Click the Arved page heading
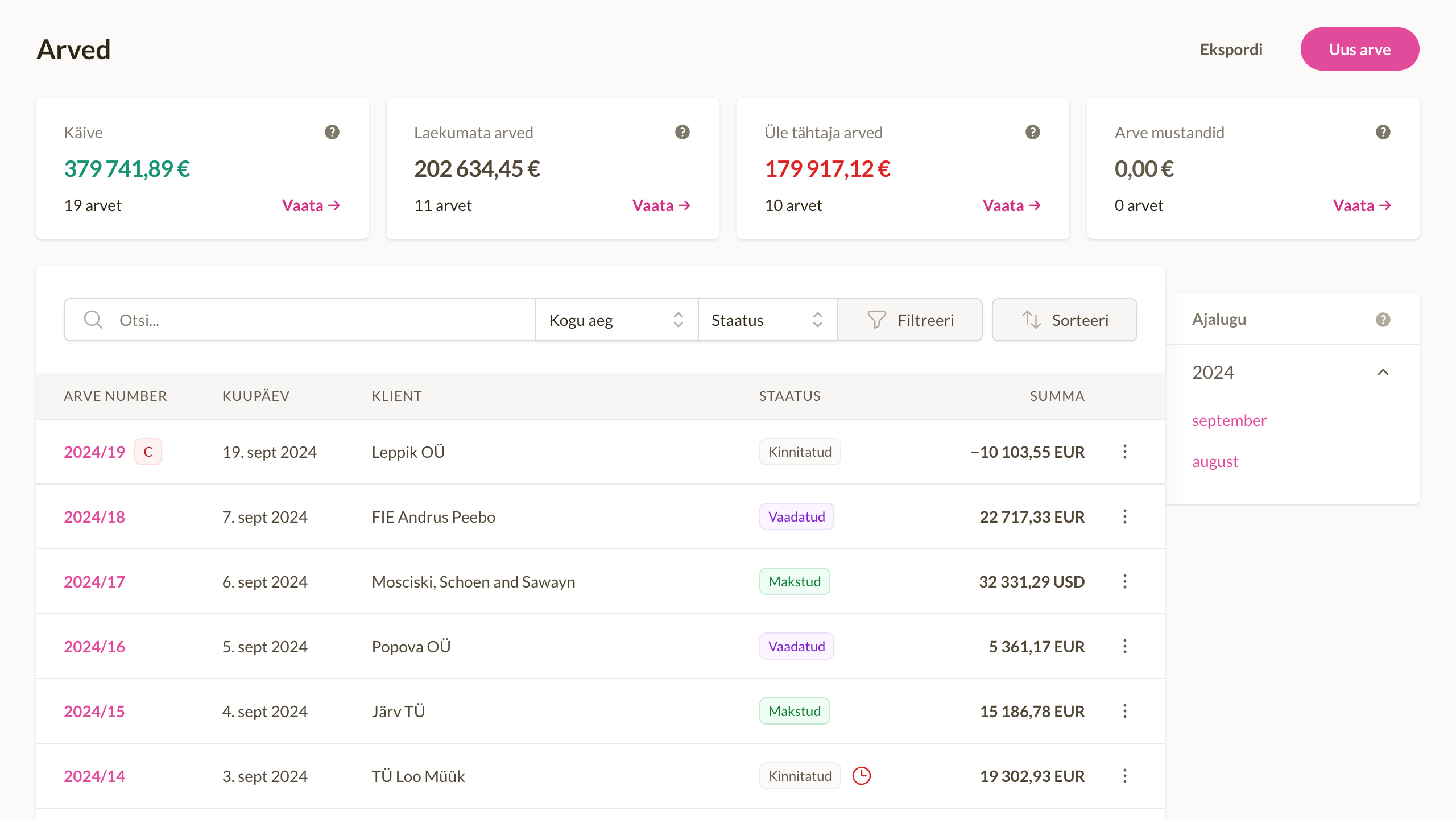Screen dimensions: 1456x819 pos(74,49)
